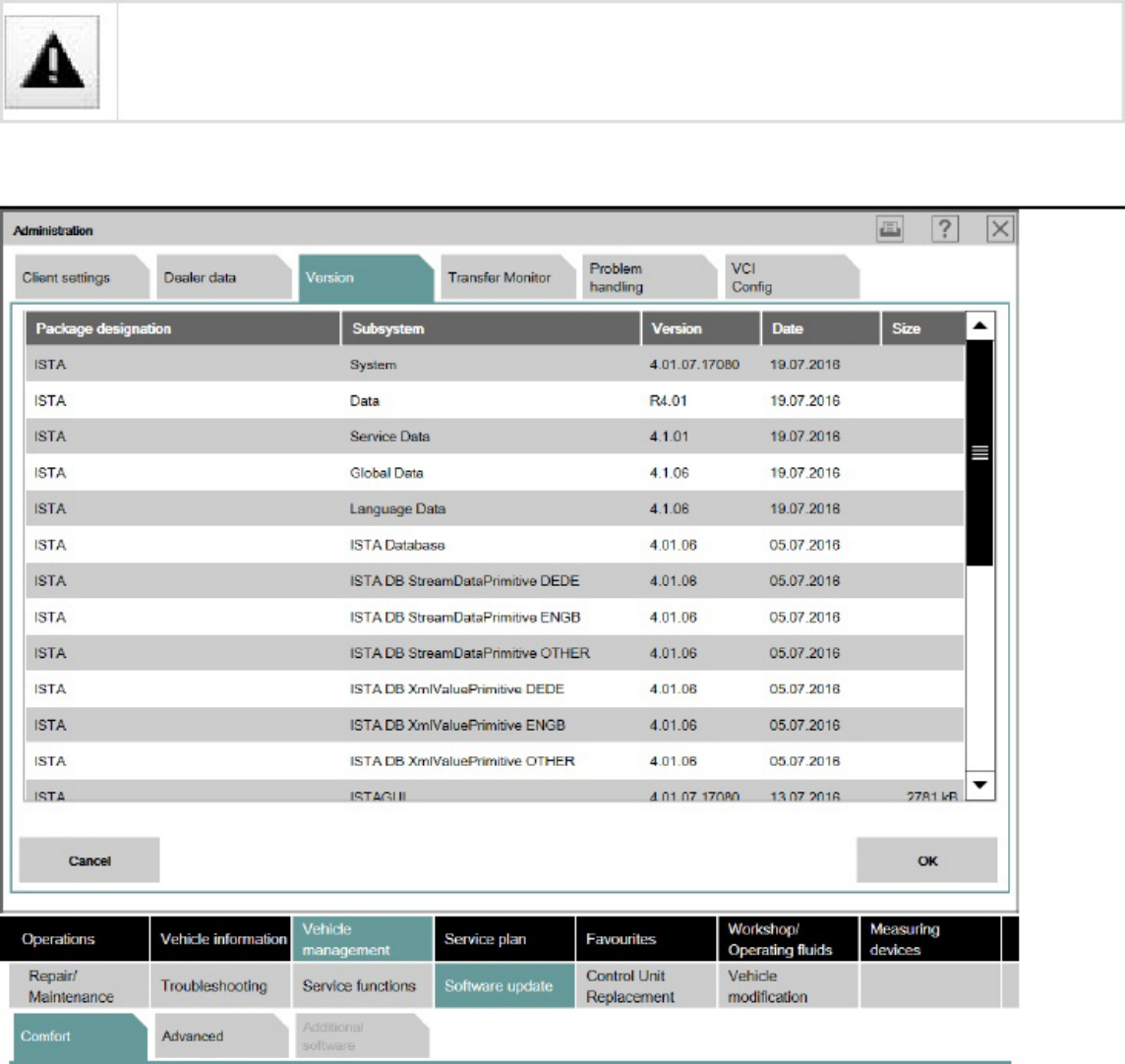Select the Service Data row
This screenshot has width=1125, height=1064.
click(495, 437)
